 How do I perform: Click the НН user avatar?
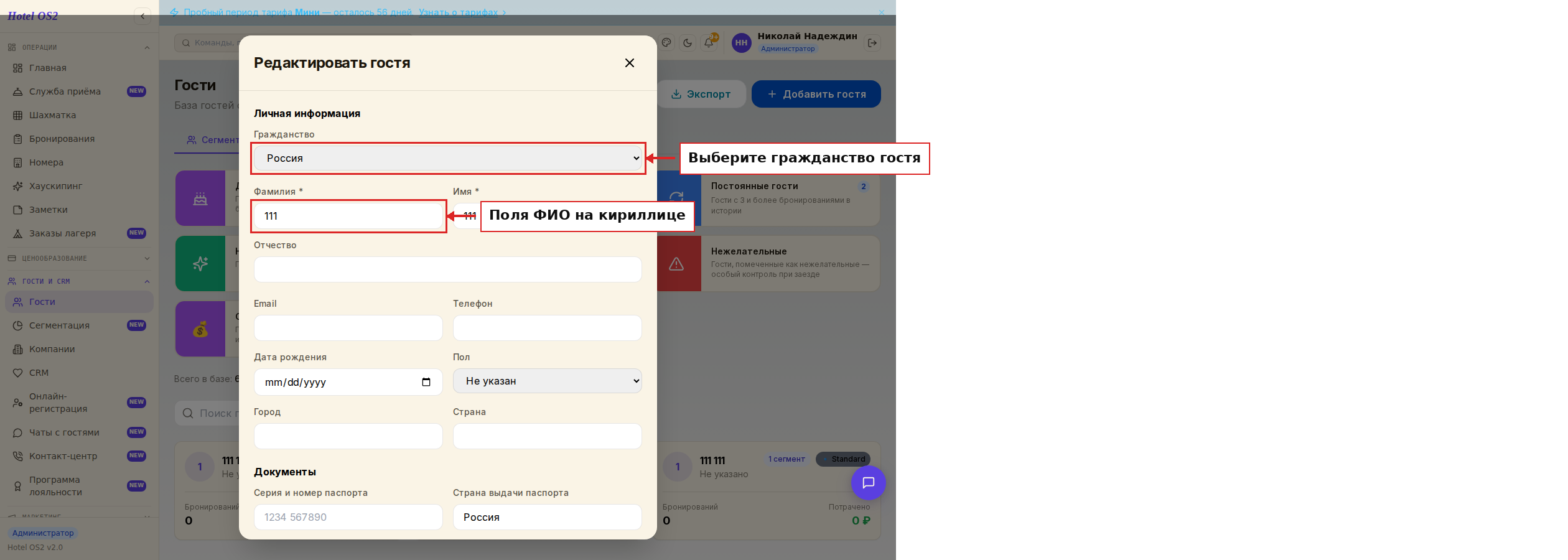click(x=741, y=43)
